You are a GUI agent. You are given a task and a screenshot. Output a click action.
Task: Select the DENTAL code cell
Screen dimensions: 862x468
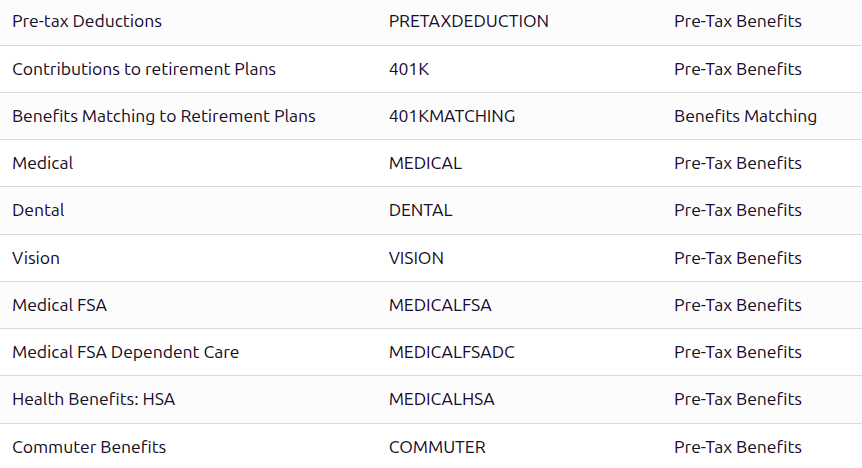coord(420,210)
